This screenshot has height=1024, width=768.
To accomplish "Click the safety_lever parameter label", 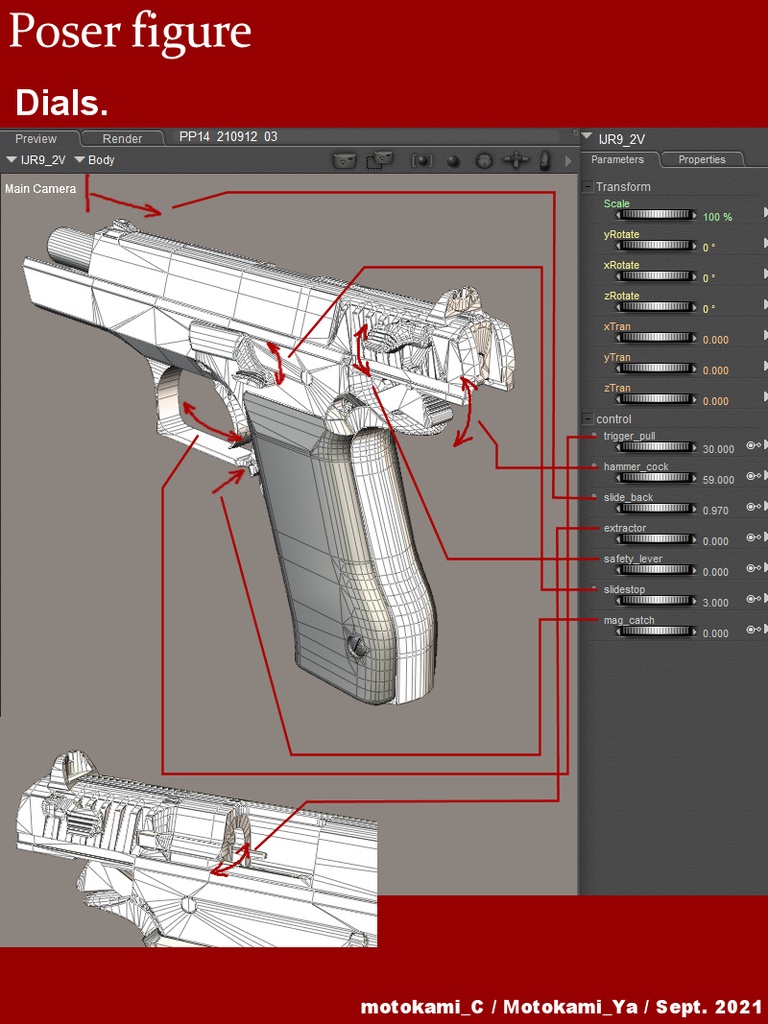I will tap(633, 559).
